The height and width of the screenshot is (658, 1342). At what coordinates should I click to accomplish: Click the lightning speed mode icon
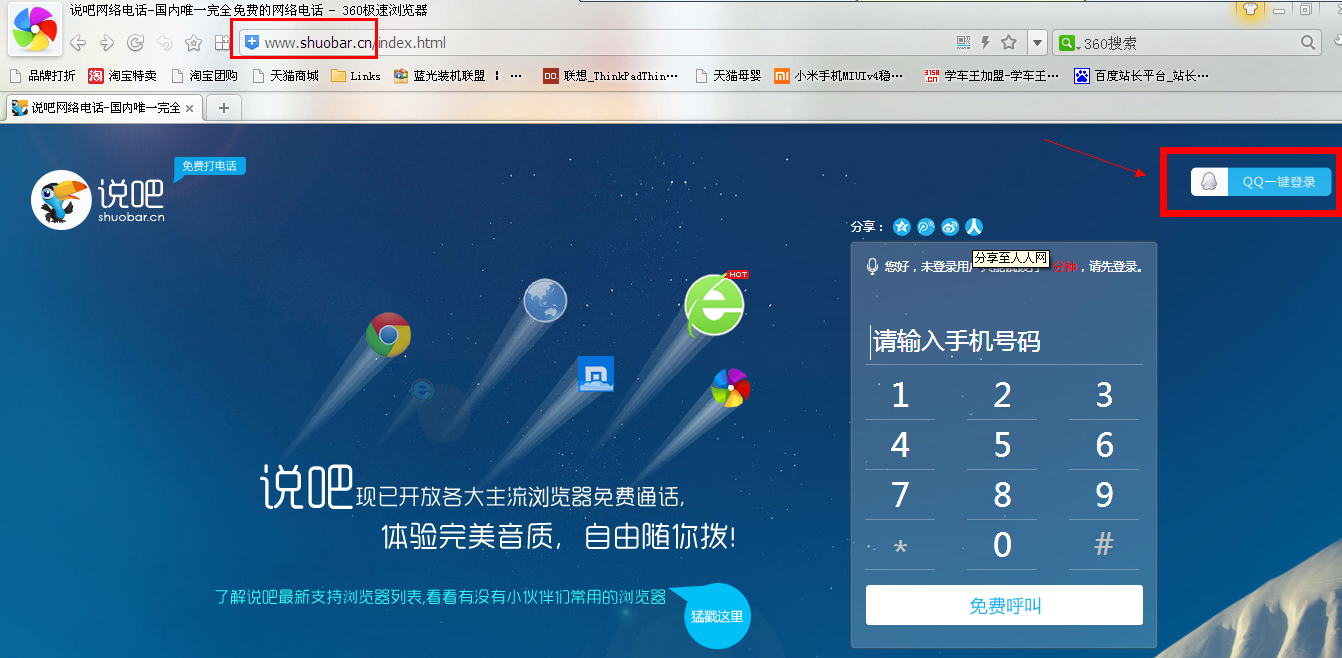pyautogui.click(x=986, y=43)
